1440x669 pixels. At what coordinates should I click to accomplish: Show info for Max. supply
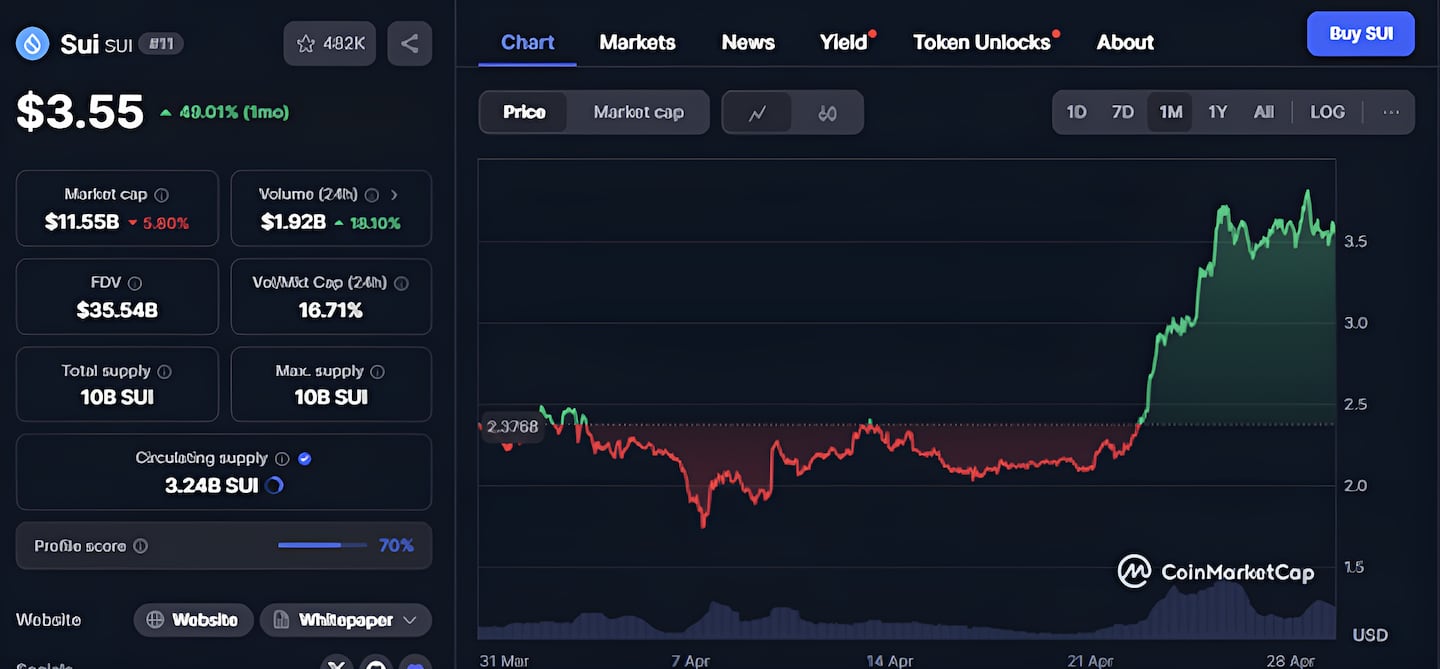click(377, 371)
